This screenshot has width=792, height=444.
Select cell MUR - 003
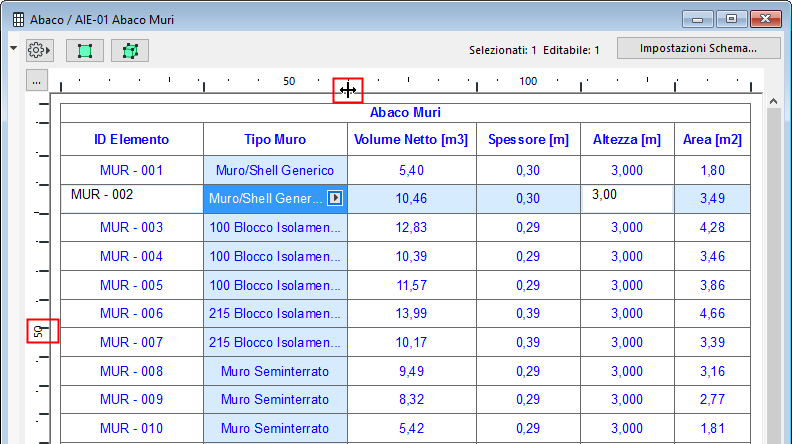pyautogui.click(x=132, y=227)
